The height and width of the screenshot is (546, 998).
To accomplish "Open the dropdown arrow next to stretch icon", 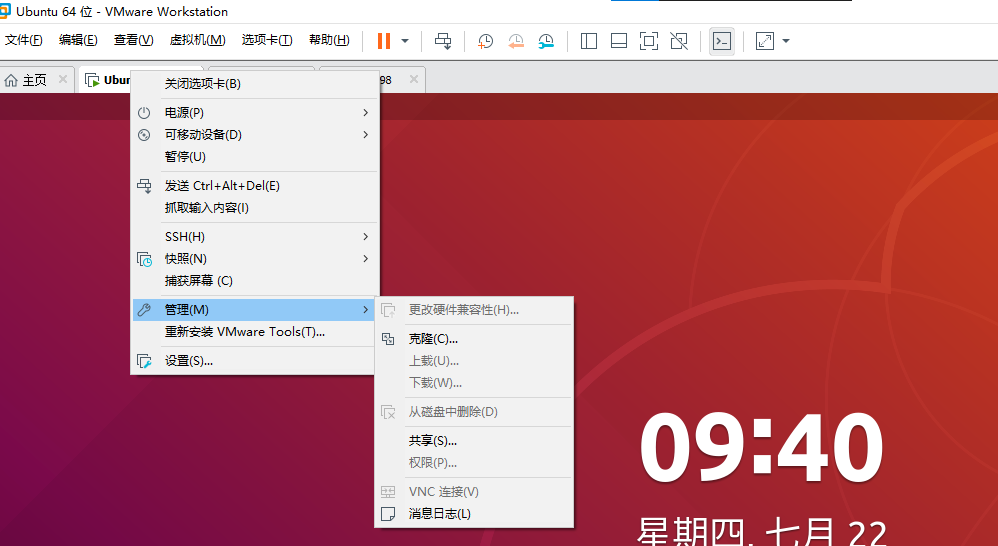I will point(786,41).
